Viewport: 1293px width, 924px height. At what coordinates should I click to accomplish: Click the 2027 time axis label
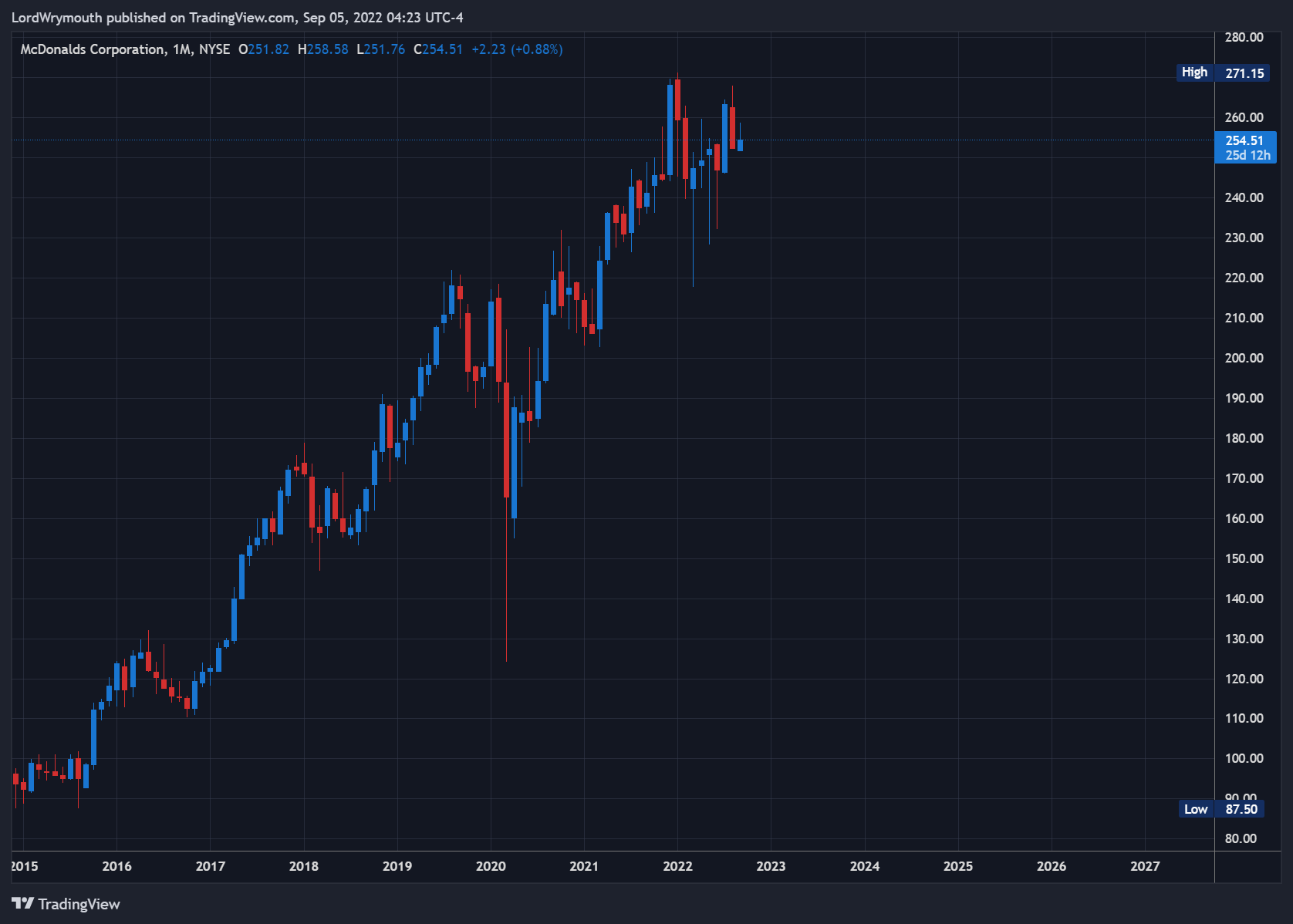(x=1145, y=866)
